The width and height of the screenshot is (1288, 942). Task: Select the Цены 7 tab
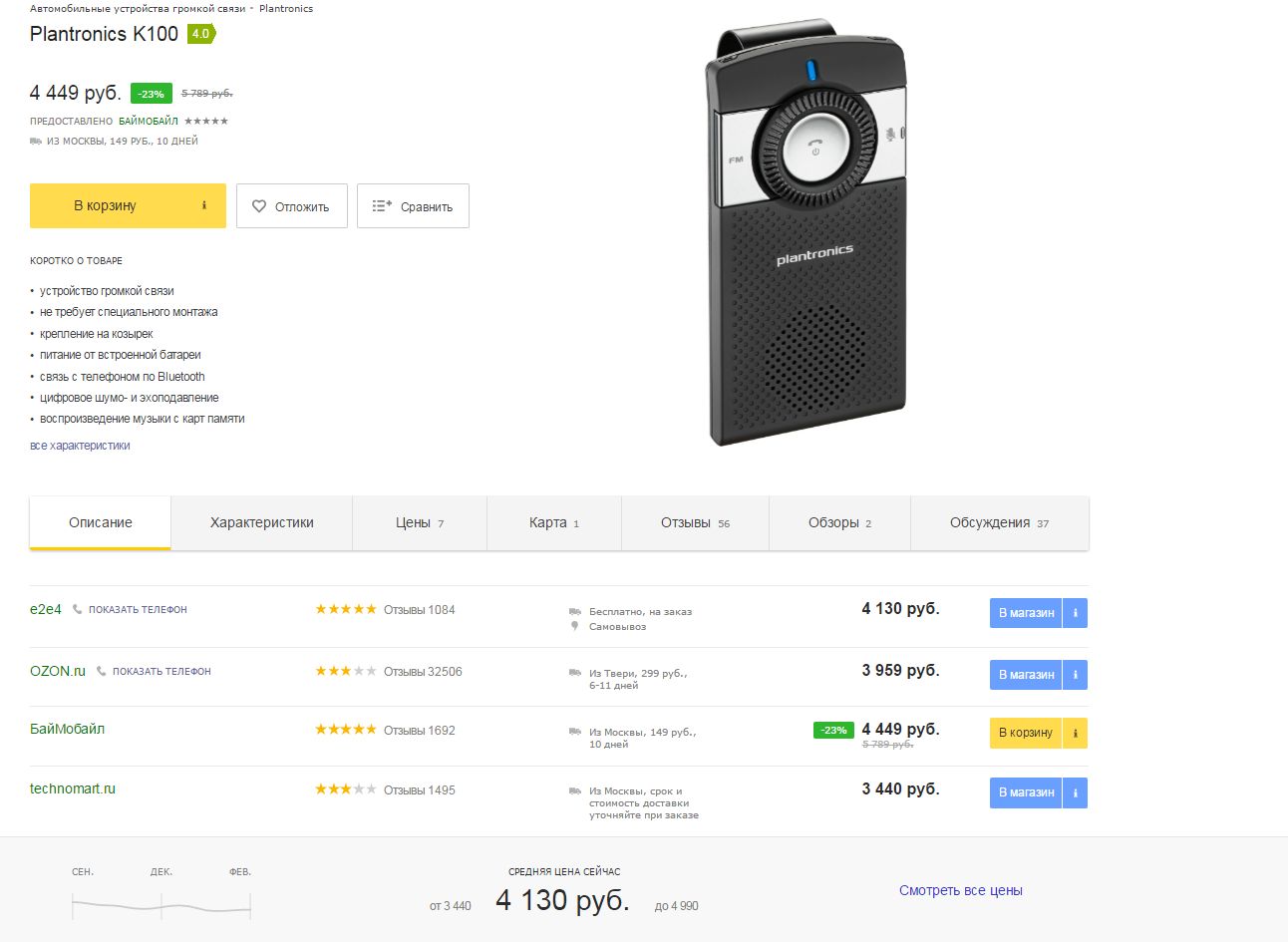click(420, 522)
